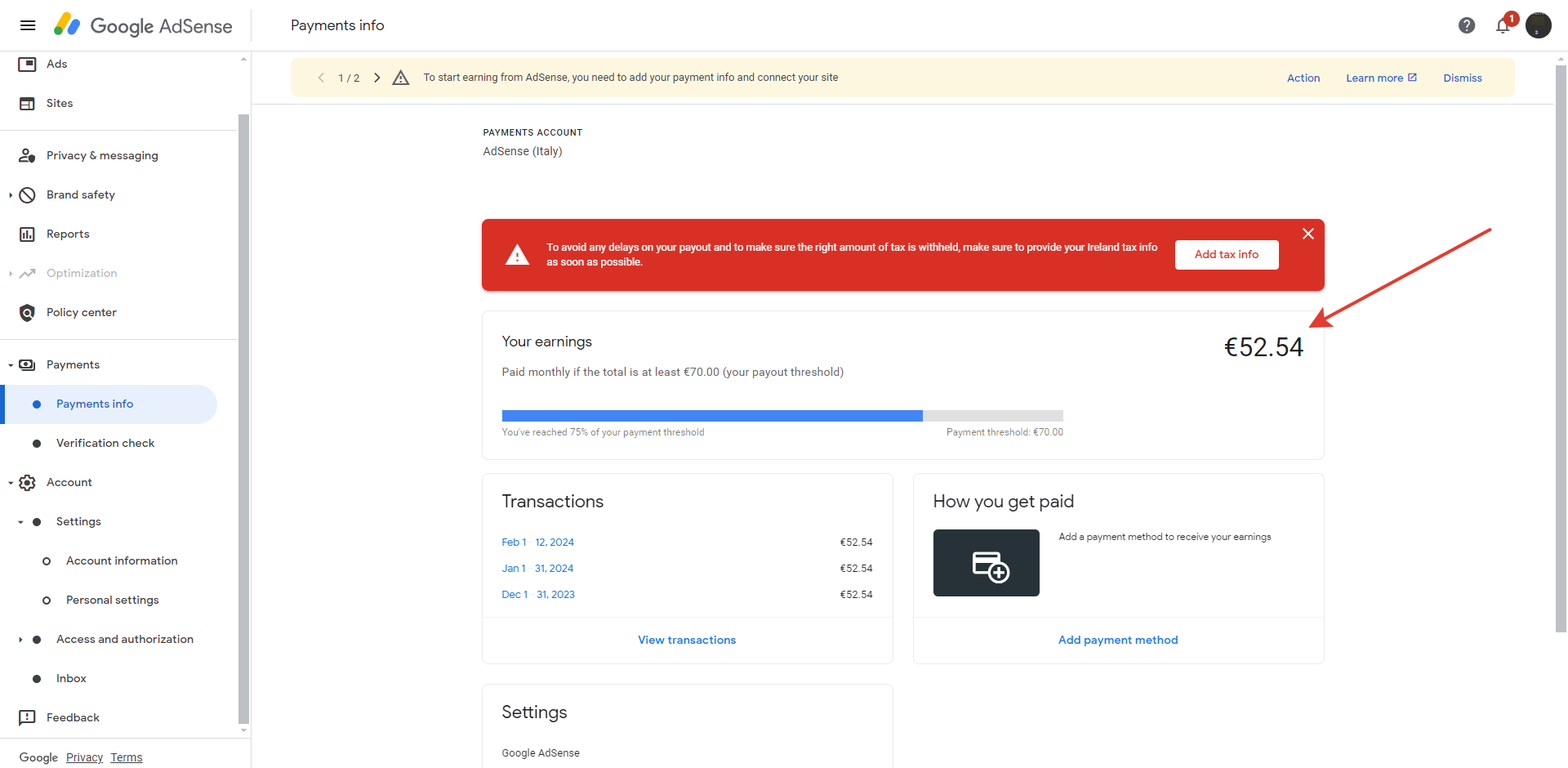The width and height of the screenshot is (1568, 768).
Task: Click the warning triangle in yellow banner
Action: coord(400,78)
